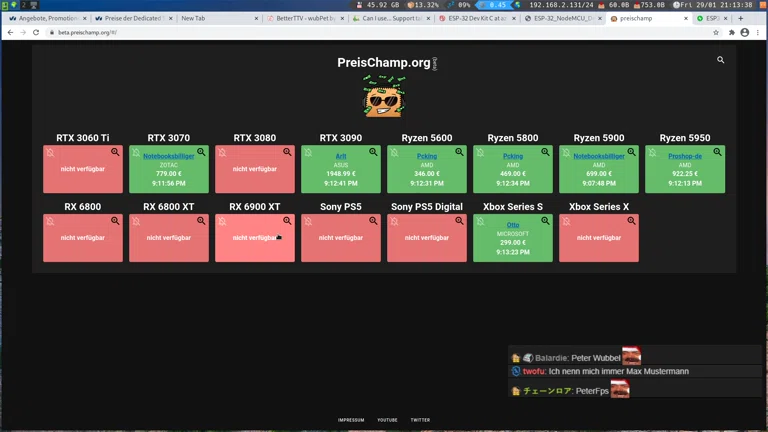
Task: Open the Impressum footer link
Action: 351,420
